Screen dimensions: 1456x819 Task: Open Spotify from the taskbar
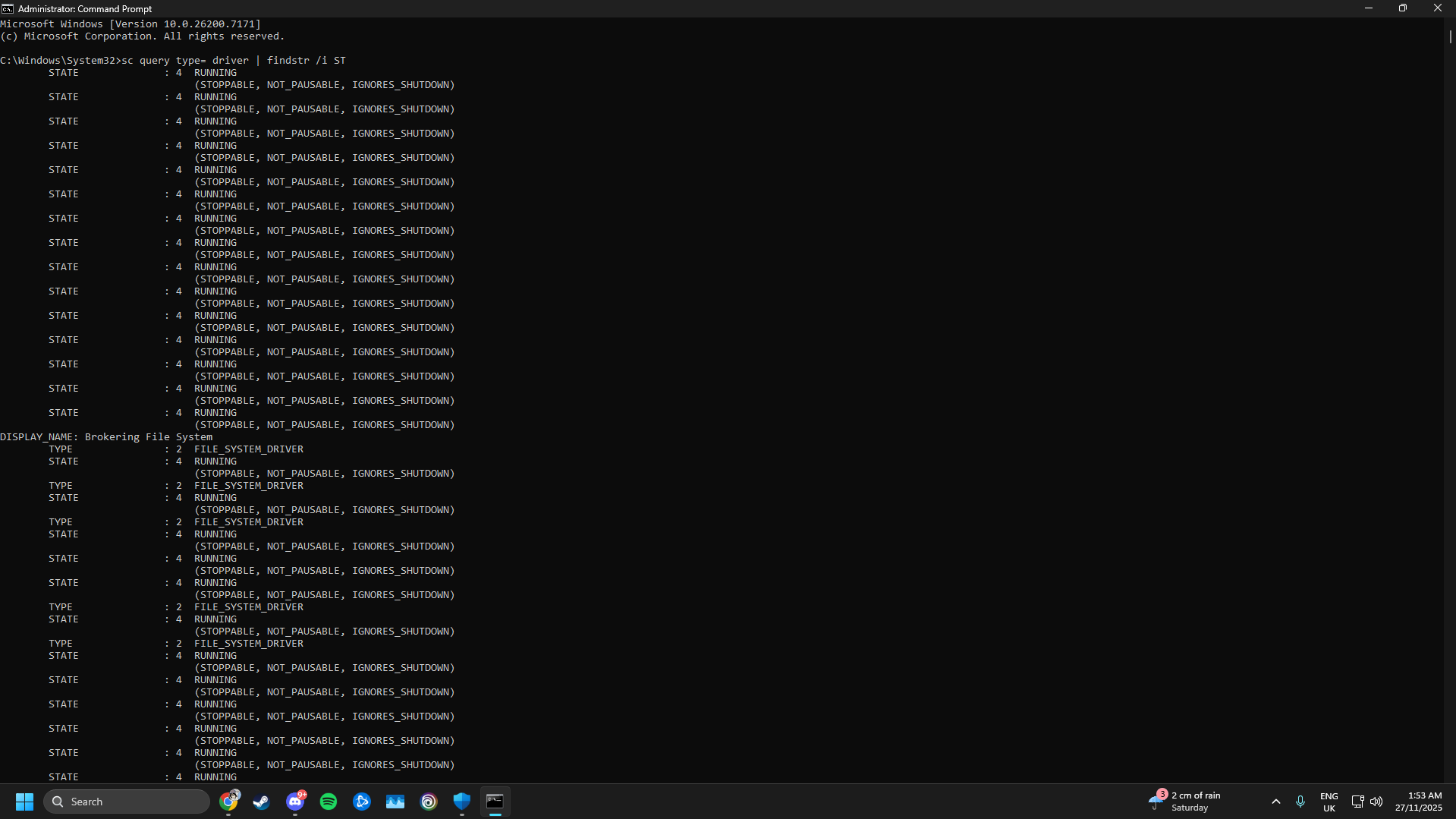pos(329,802)
